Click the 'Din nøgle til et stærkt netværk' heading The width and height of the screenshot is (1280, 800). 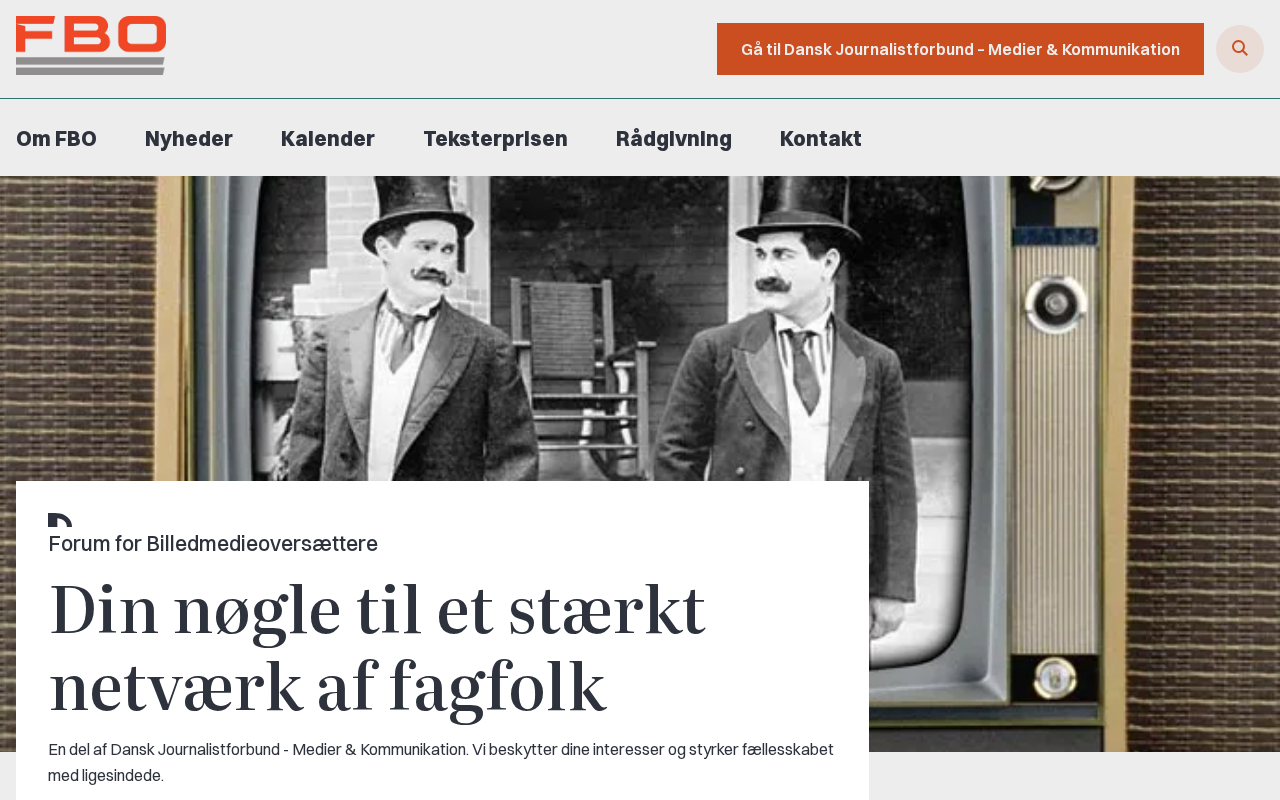coord(377,648)
